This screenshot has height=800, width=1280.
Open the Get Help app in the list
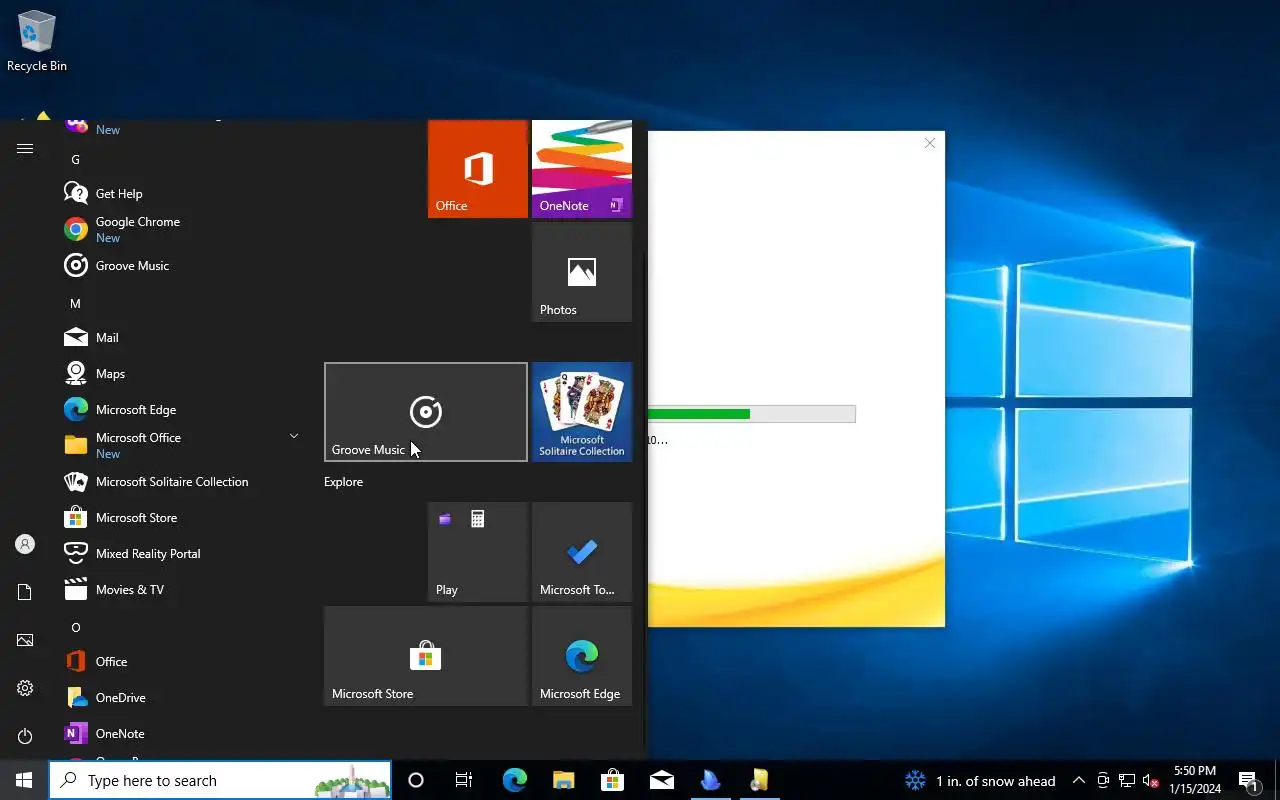click(180, 194)
